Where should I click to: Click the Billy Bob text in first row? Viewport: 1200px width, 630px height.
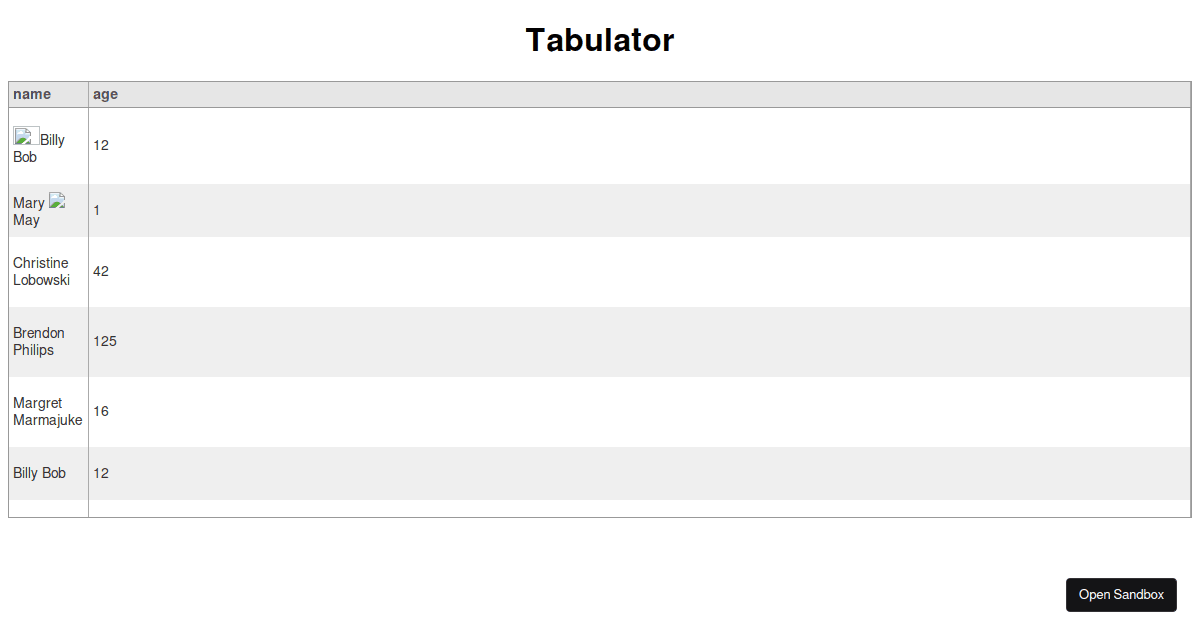[x=39, y=149]
